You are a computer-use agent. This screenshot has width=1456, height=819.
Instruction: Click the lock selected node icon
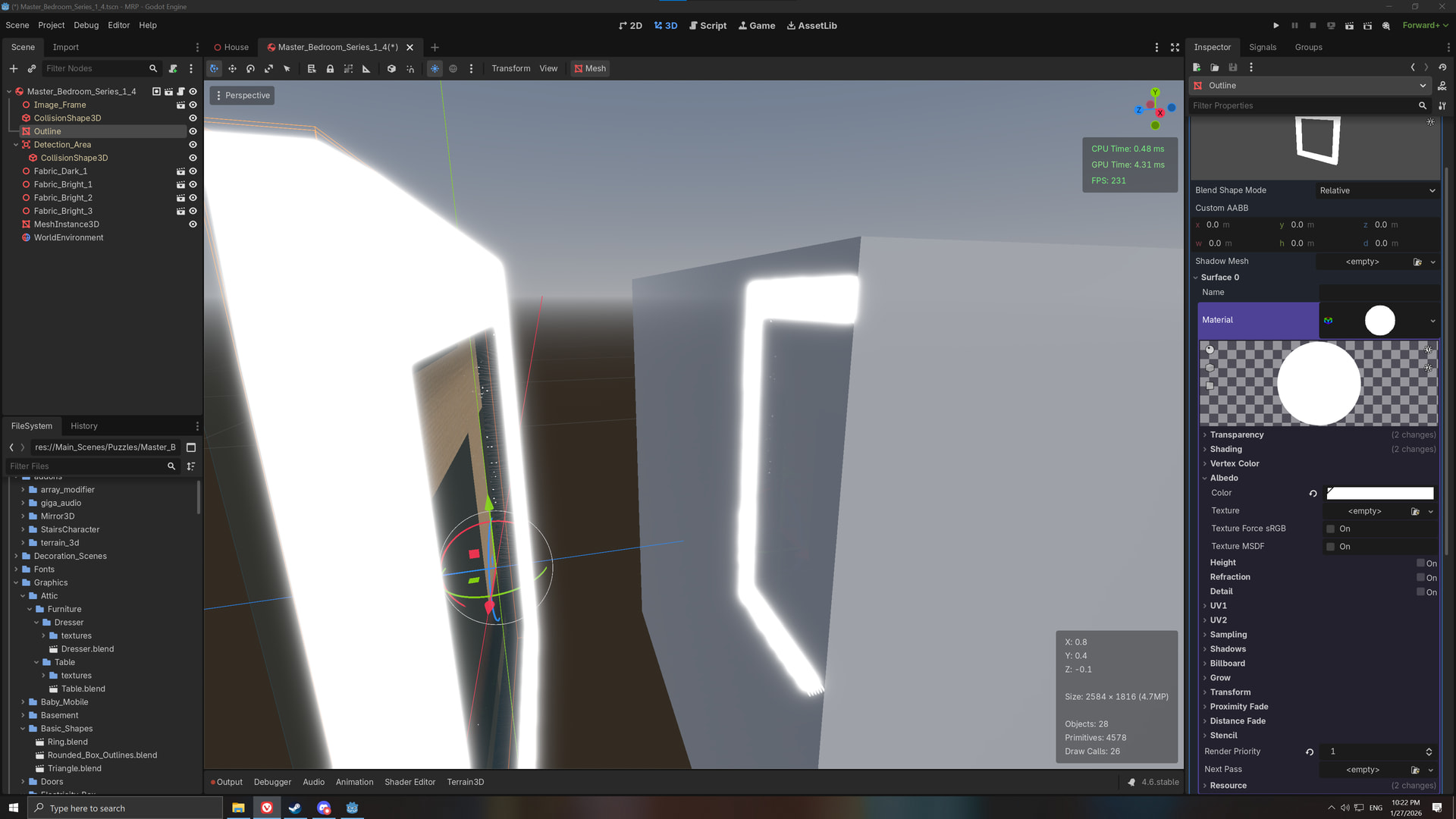pyautogui.click(x=330, y=68)
